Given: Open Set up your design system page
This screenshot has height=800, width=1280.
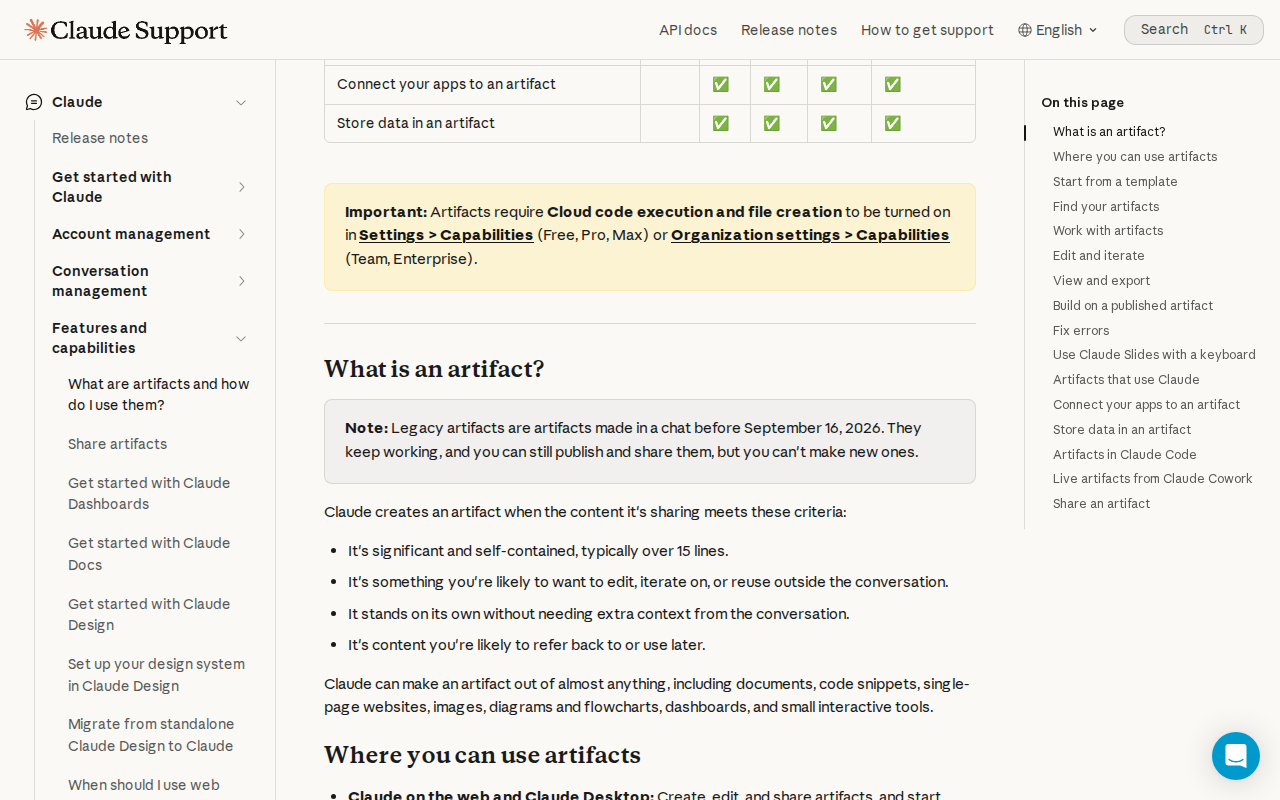Looking at the screenshot, I should pyautogui.click(x=156, y=675).
